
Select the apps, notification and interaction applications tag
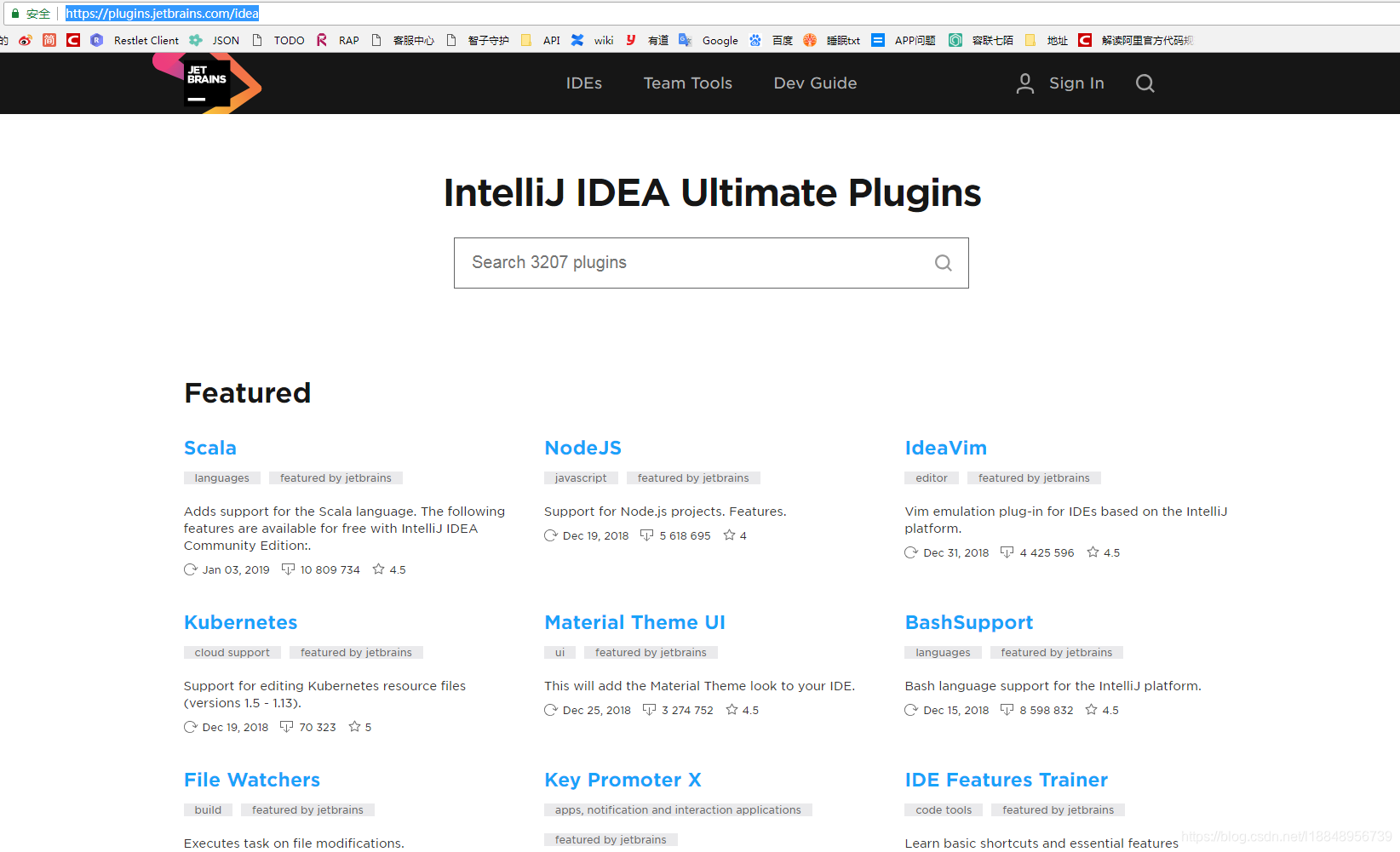click(678, 810)
